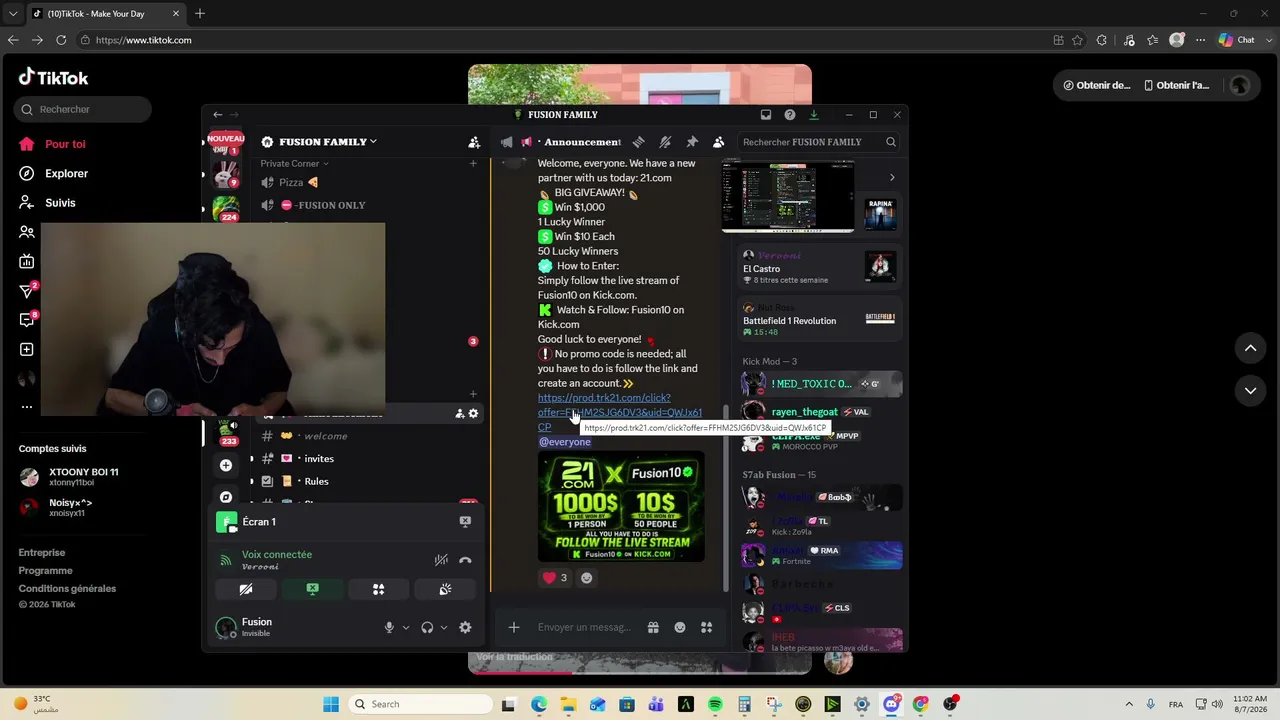Open Discord user settings gear
Viewport: 1280px width, 720px height.
coord(465,627)
